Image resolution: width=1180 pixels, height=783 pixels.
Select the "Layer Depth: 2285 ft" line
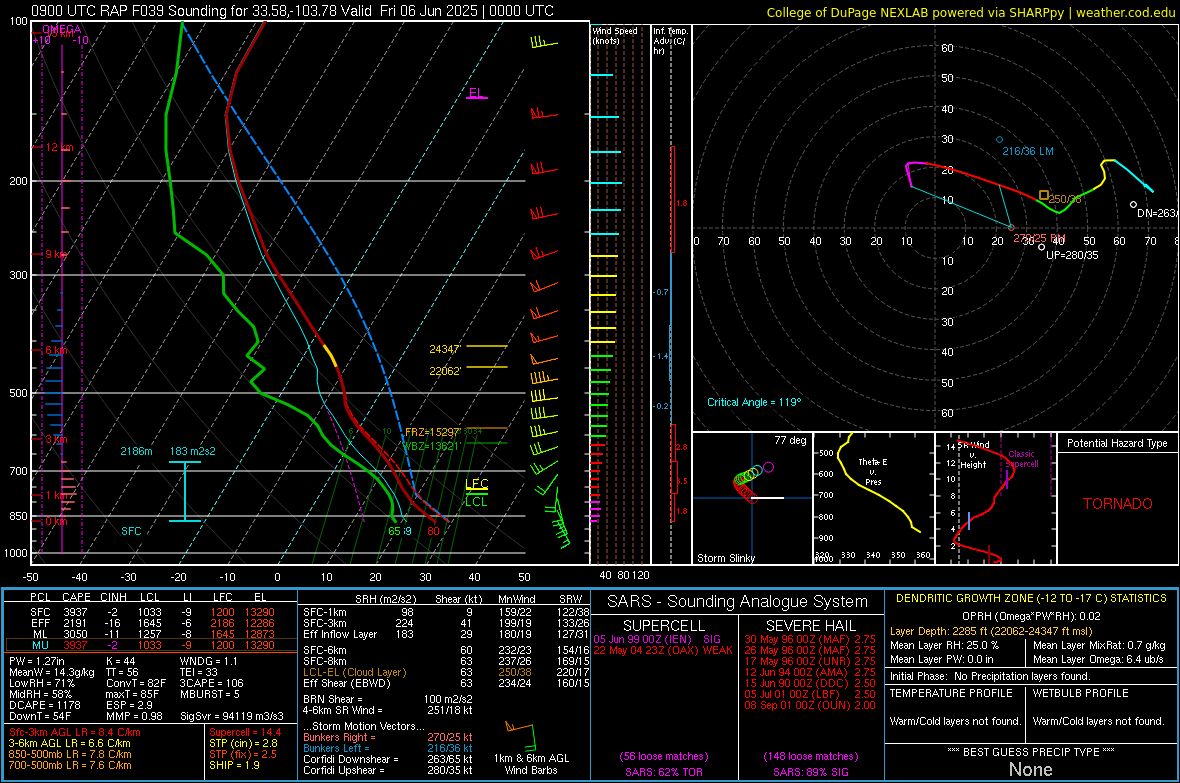point(990,632)
